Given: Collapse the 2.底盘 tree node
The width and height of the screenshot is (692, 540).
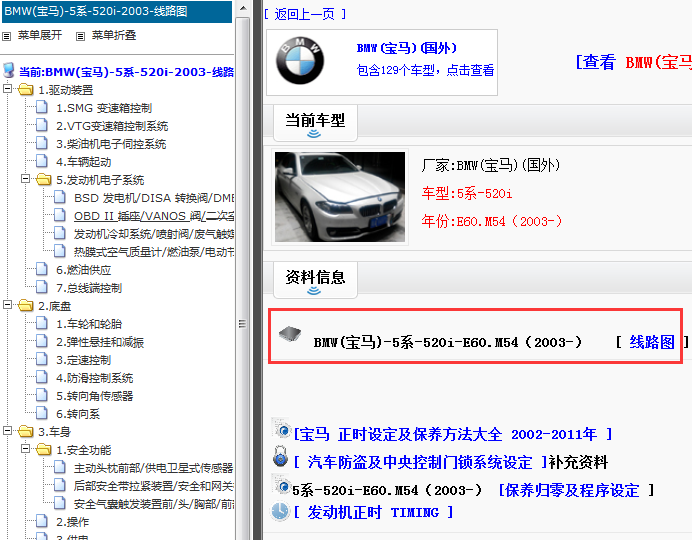Looking at the screenshot, I should pos(8,304).
